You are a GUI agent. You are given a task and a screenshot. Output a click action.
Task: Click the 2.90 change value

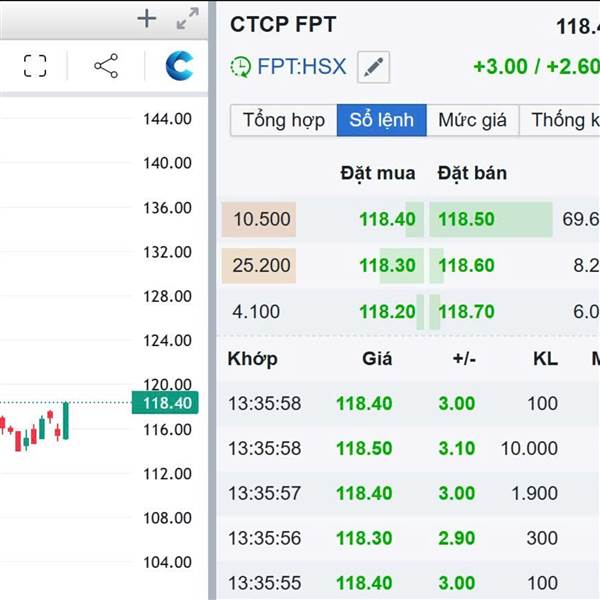[x=457, y=538]
